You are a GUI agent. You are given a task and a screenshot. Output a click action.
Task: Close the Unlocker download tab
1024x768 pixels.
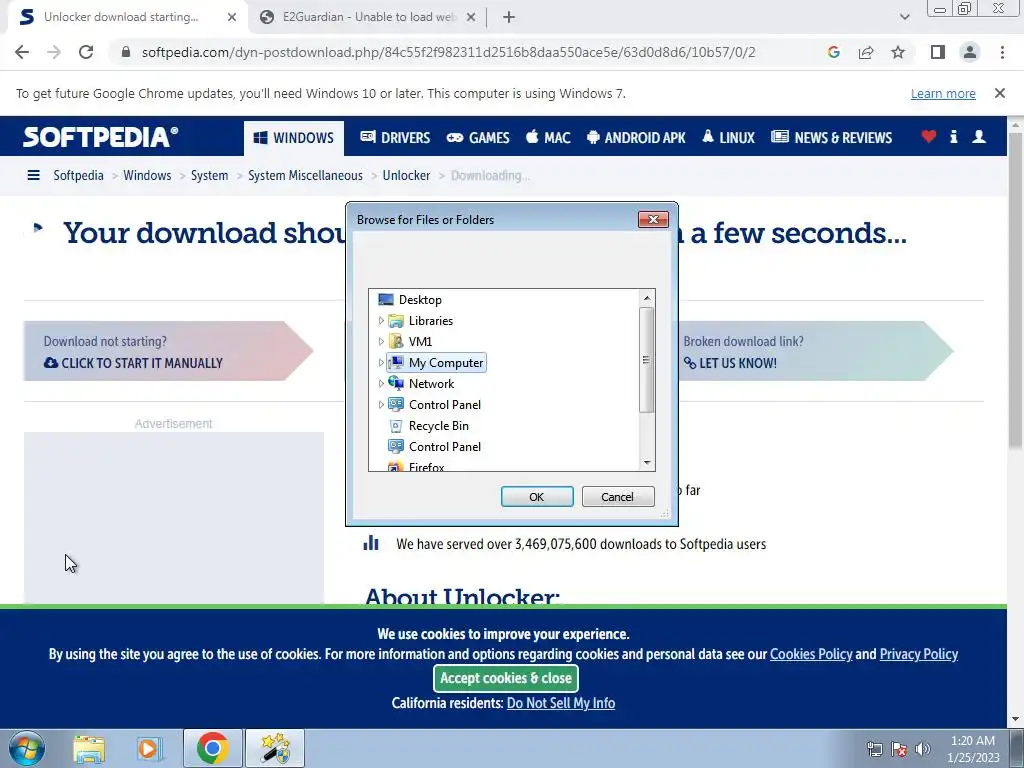point(232,18)
